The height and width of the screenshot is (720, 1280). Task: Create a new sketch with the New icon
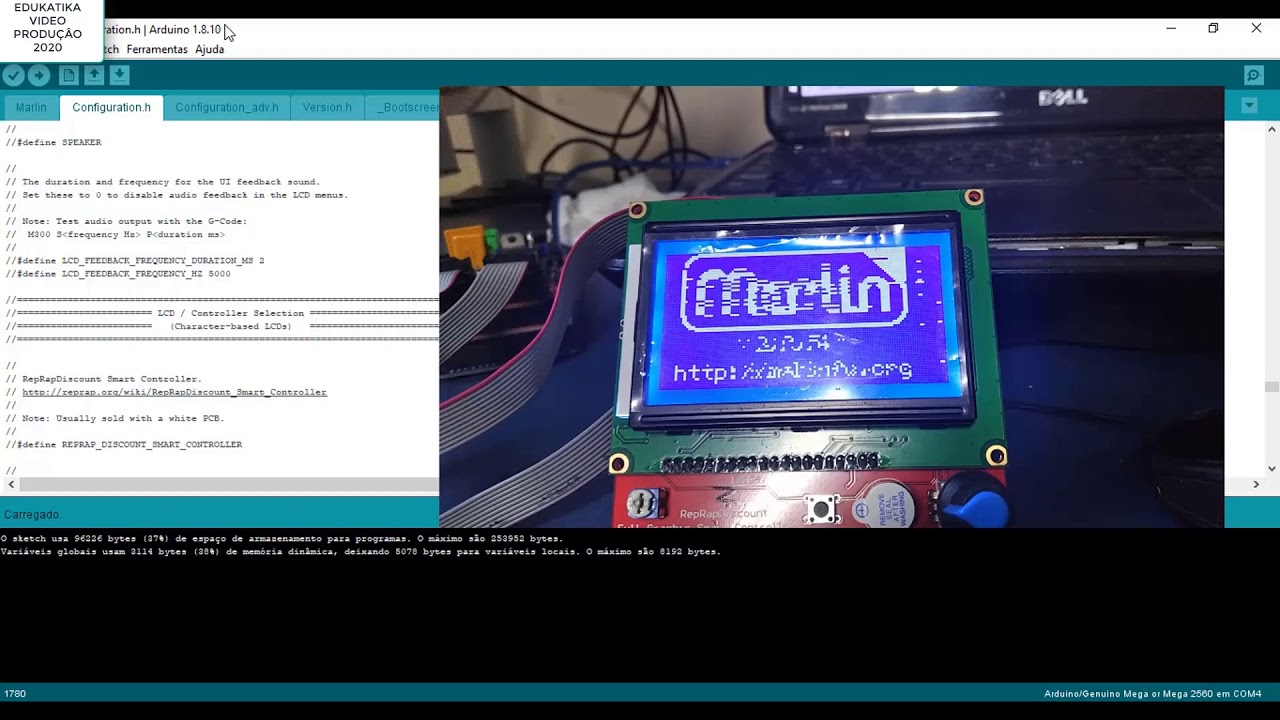(68, 75)
